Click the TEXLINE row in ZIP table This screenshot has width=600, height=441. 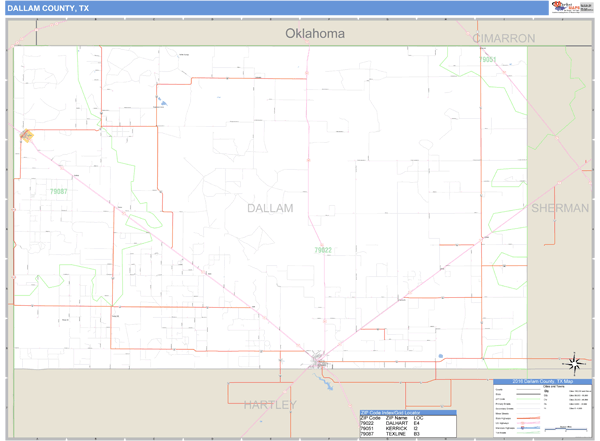click(408, 434)
